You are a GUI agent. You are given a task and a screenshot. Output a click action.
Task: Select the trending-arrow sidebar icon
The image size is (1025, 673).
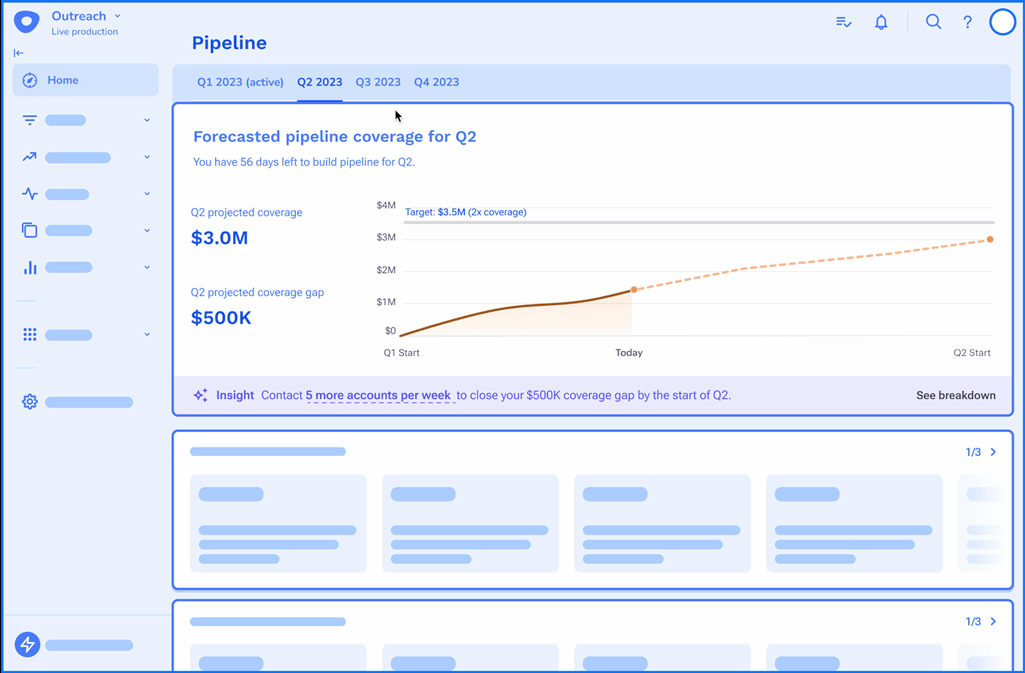pos(29,157)
